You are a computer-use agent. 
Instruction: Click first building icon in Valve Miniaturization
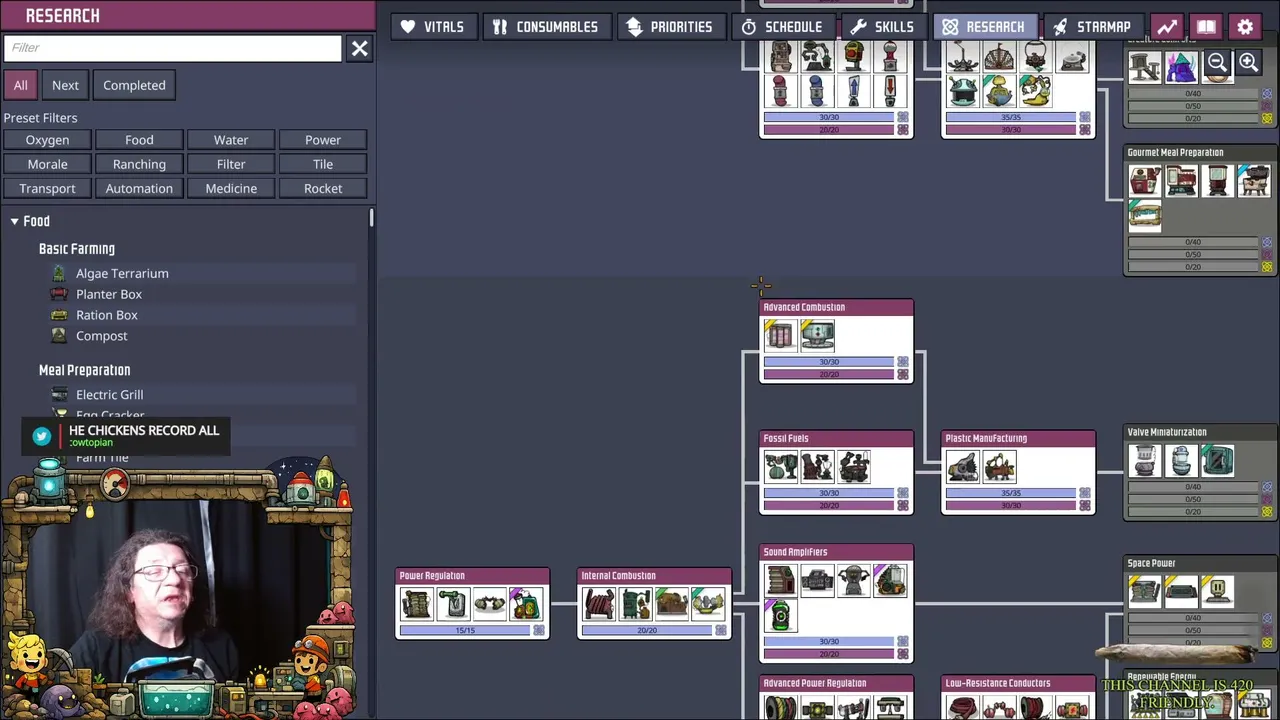[x=1145, y=460]
